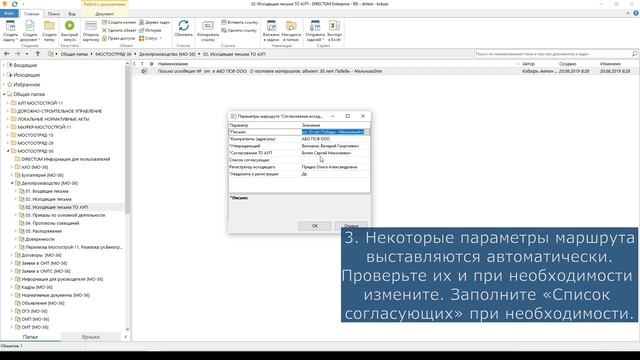The height and width of the screenshot is (360, 640).
Task: Select 04. Протоколы совещаний folder
Action: (52, 223)
